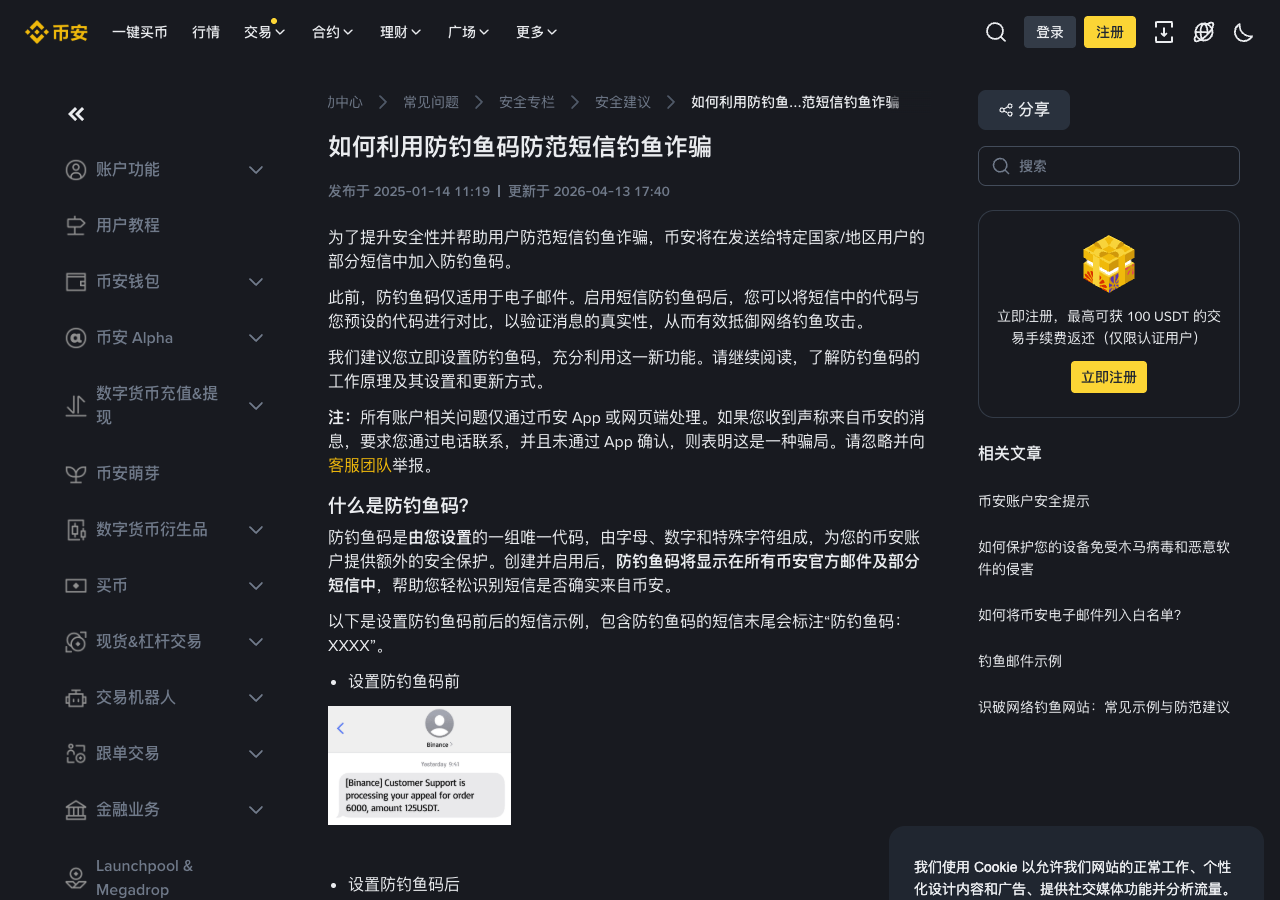Screen dimensions: 1280x900
Task: Expand 金融业务 chevron
Action: pos(256,810)
